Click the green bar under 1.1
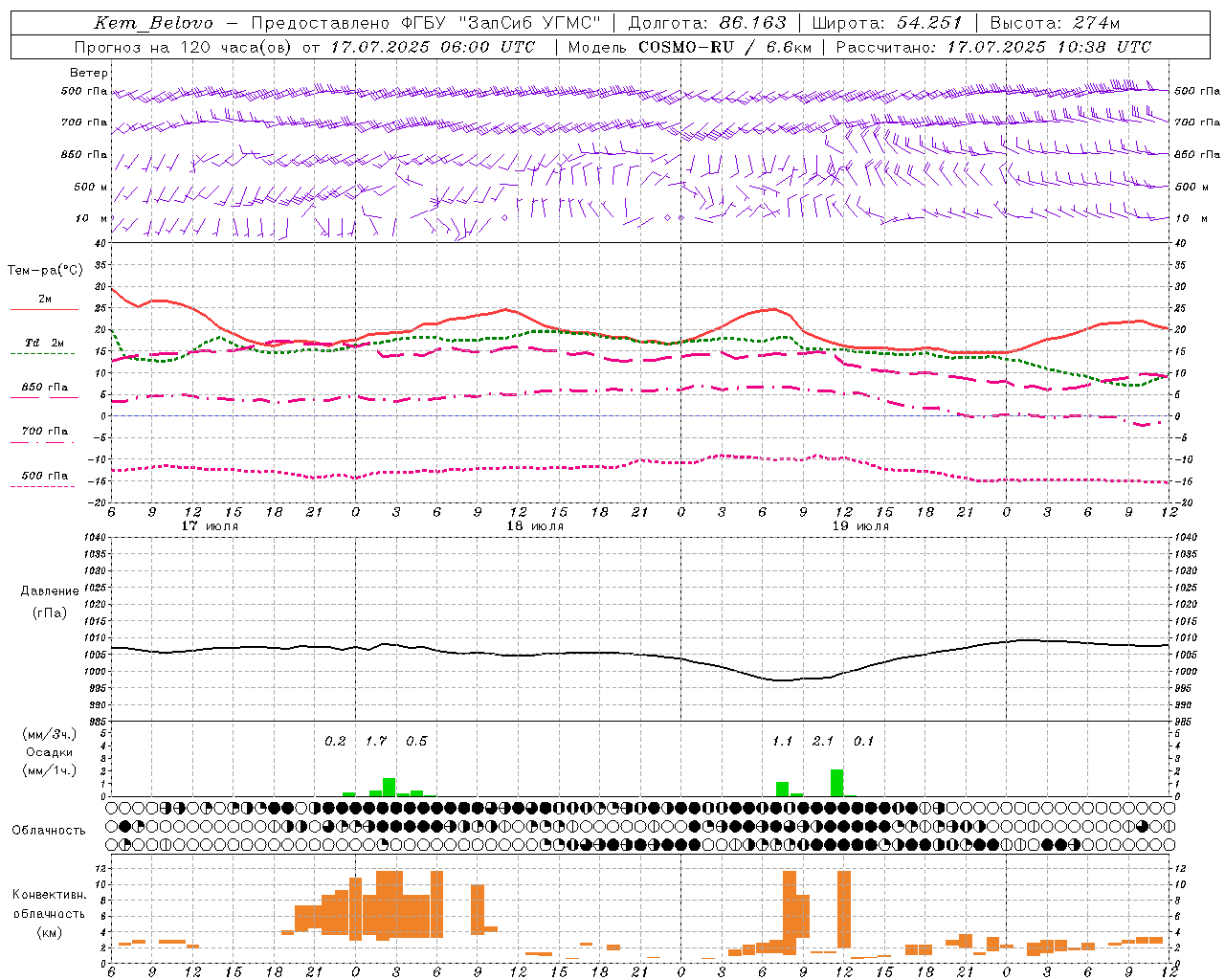This screenshot has width=1225, height=980. point(783,790)
